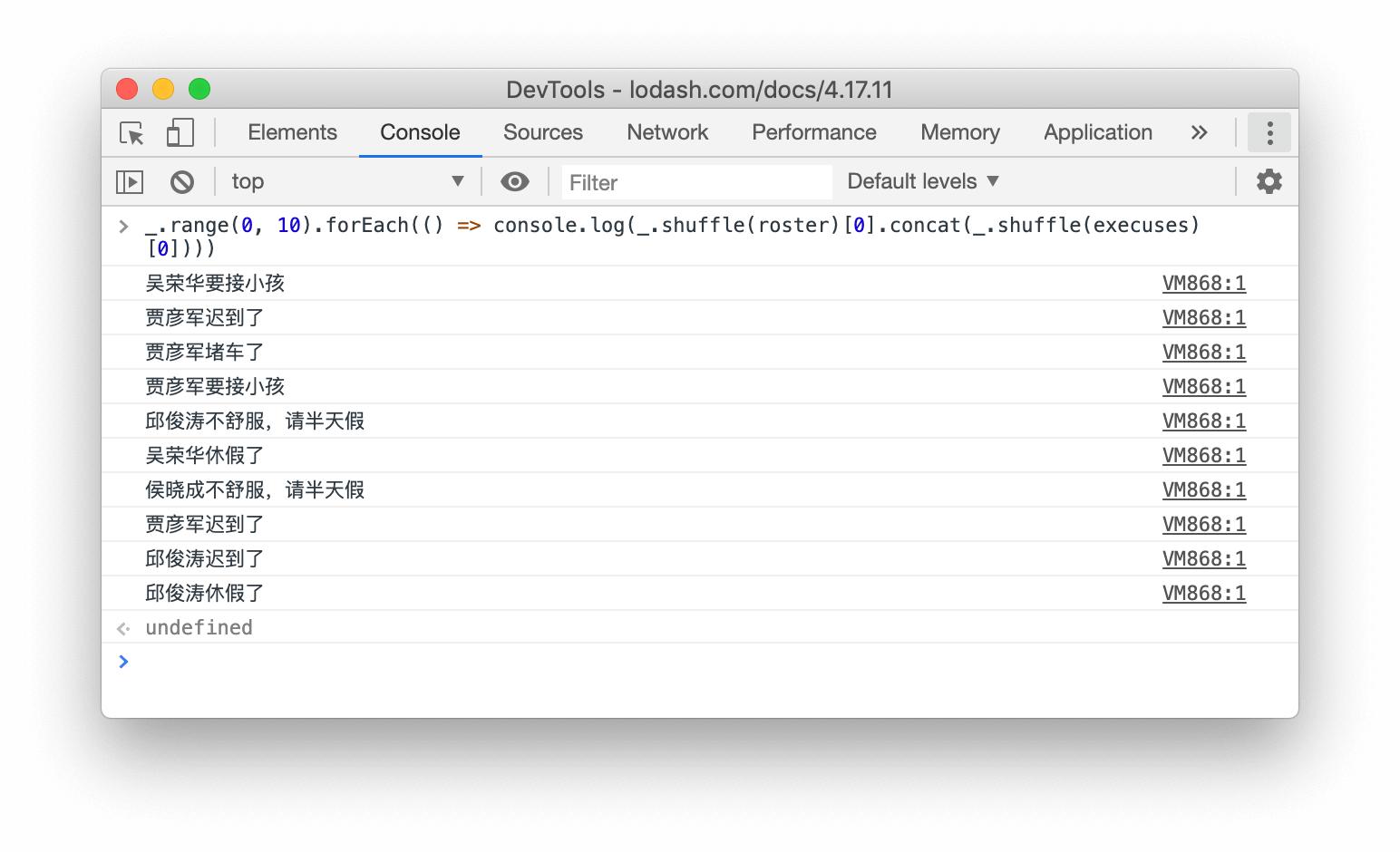Click the executed _.range command text

(x=672, y=237)
